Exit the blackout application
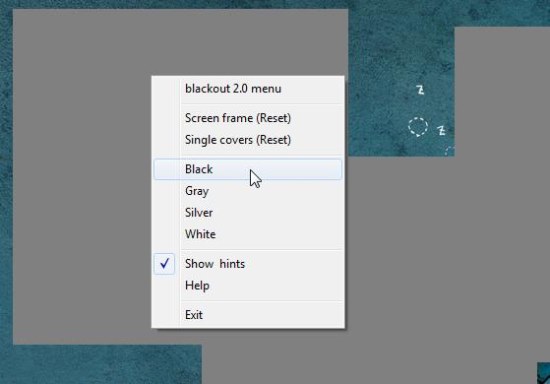Screen dimensions: 550x384 (248, 315)
